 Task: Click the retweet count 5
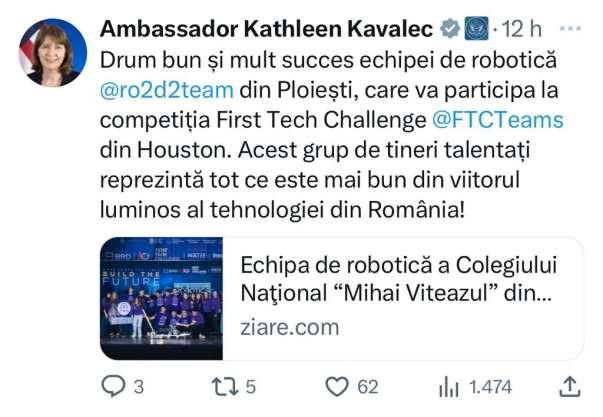coord(251,387)
